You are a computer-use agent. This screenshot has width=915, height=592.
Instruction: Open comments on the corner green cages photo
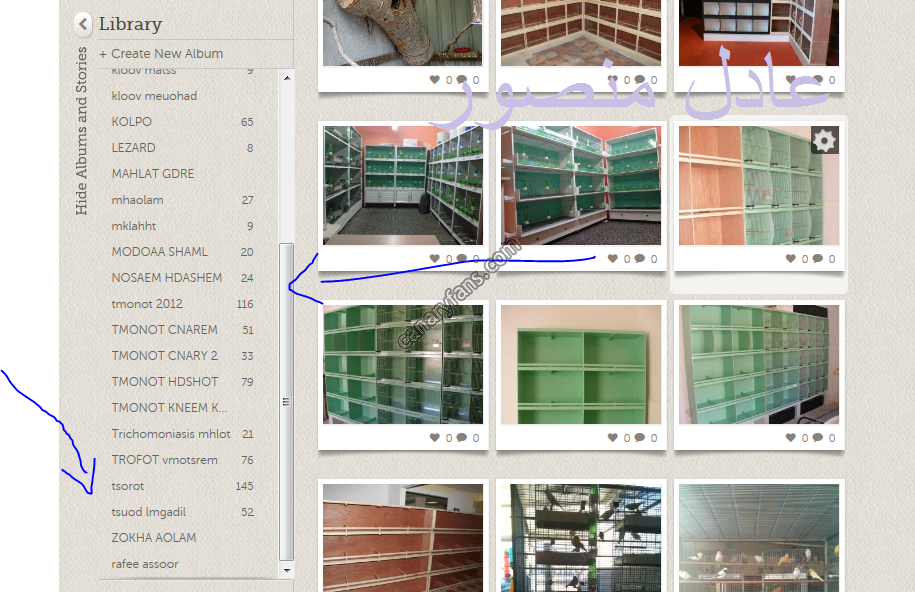click(640, 258)
